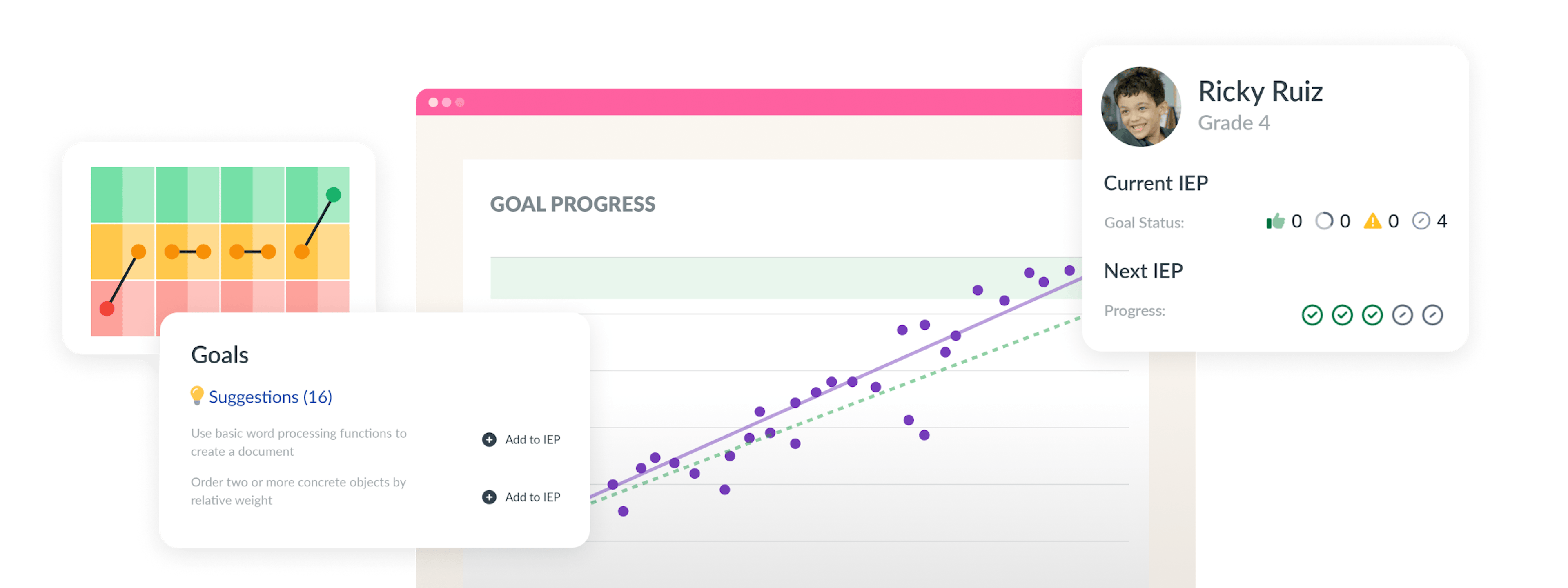Click the Goals panel heading
The image size is (1568, 588).
point(220,355)
